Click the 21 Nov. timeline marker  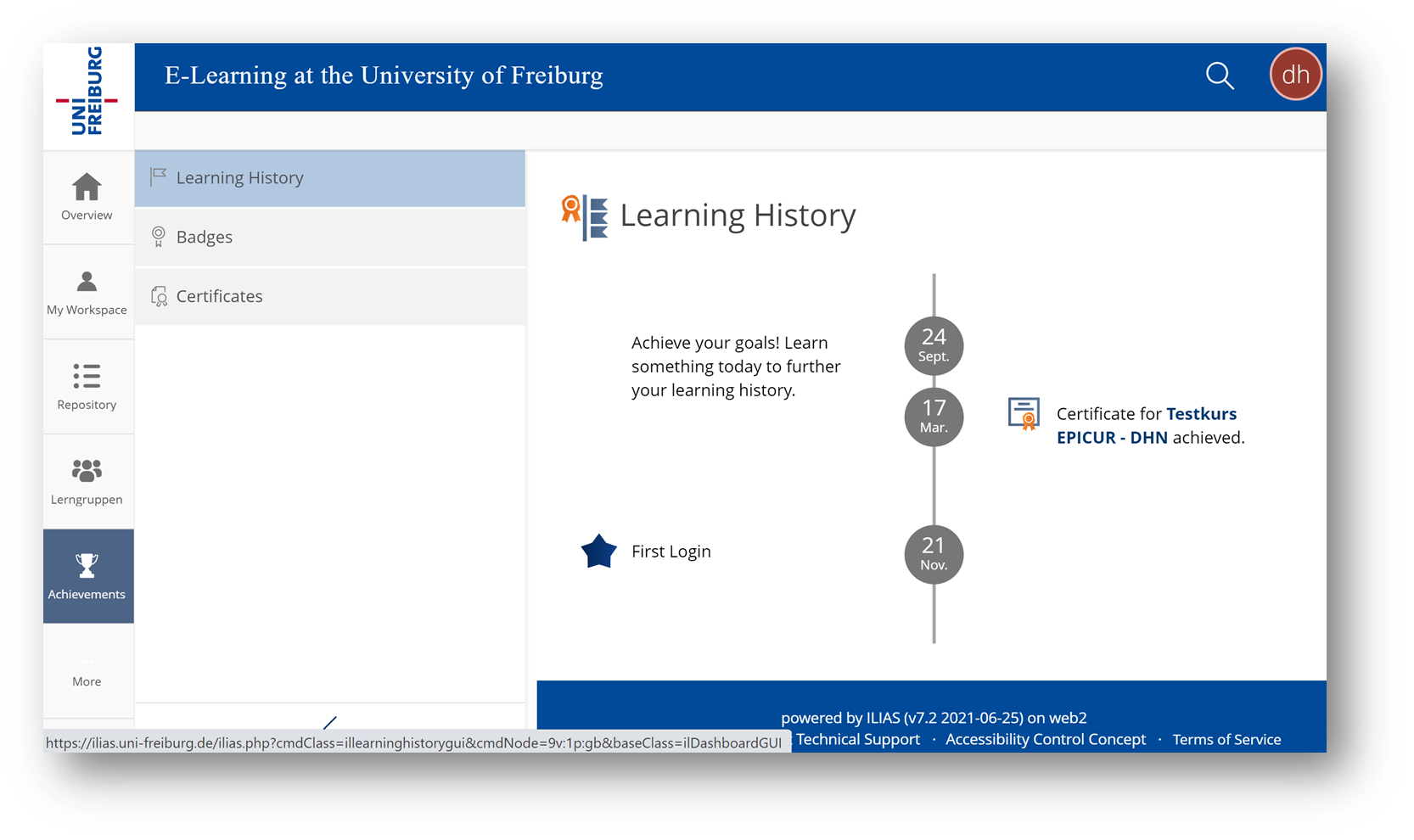click(x=934, y=554)
